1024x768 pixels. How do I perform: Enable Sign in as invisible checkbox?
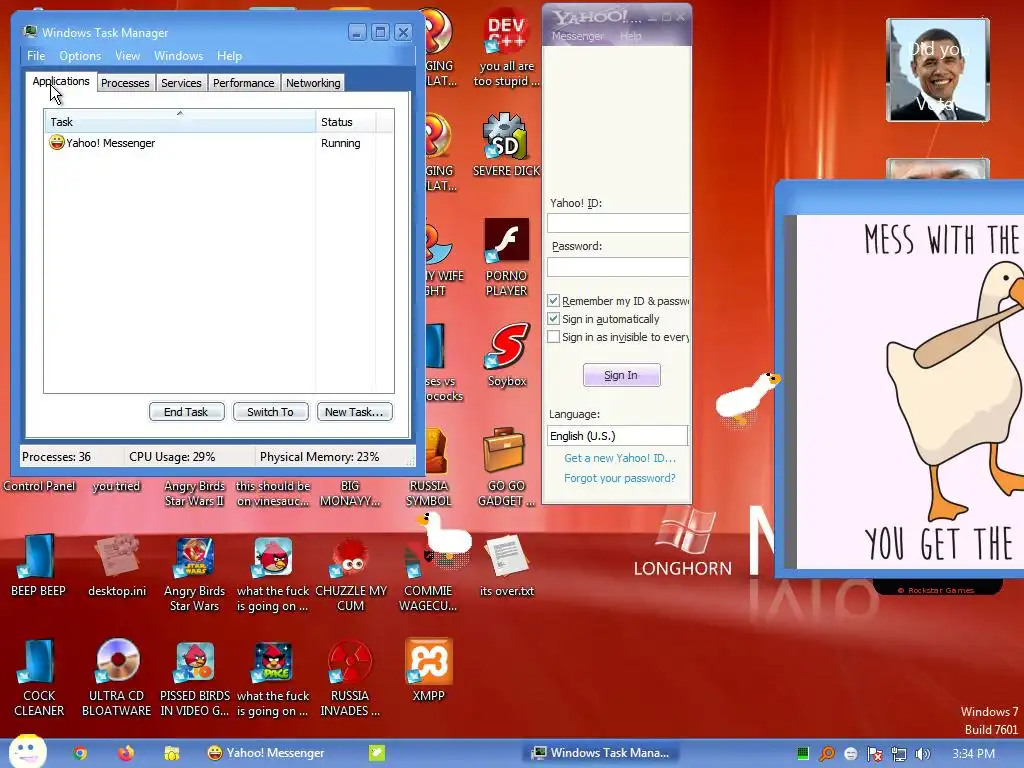[x=553, y=337]
